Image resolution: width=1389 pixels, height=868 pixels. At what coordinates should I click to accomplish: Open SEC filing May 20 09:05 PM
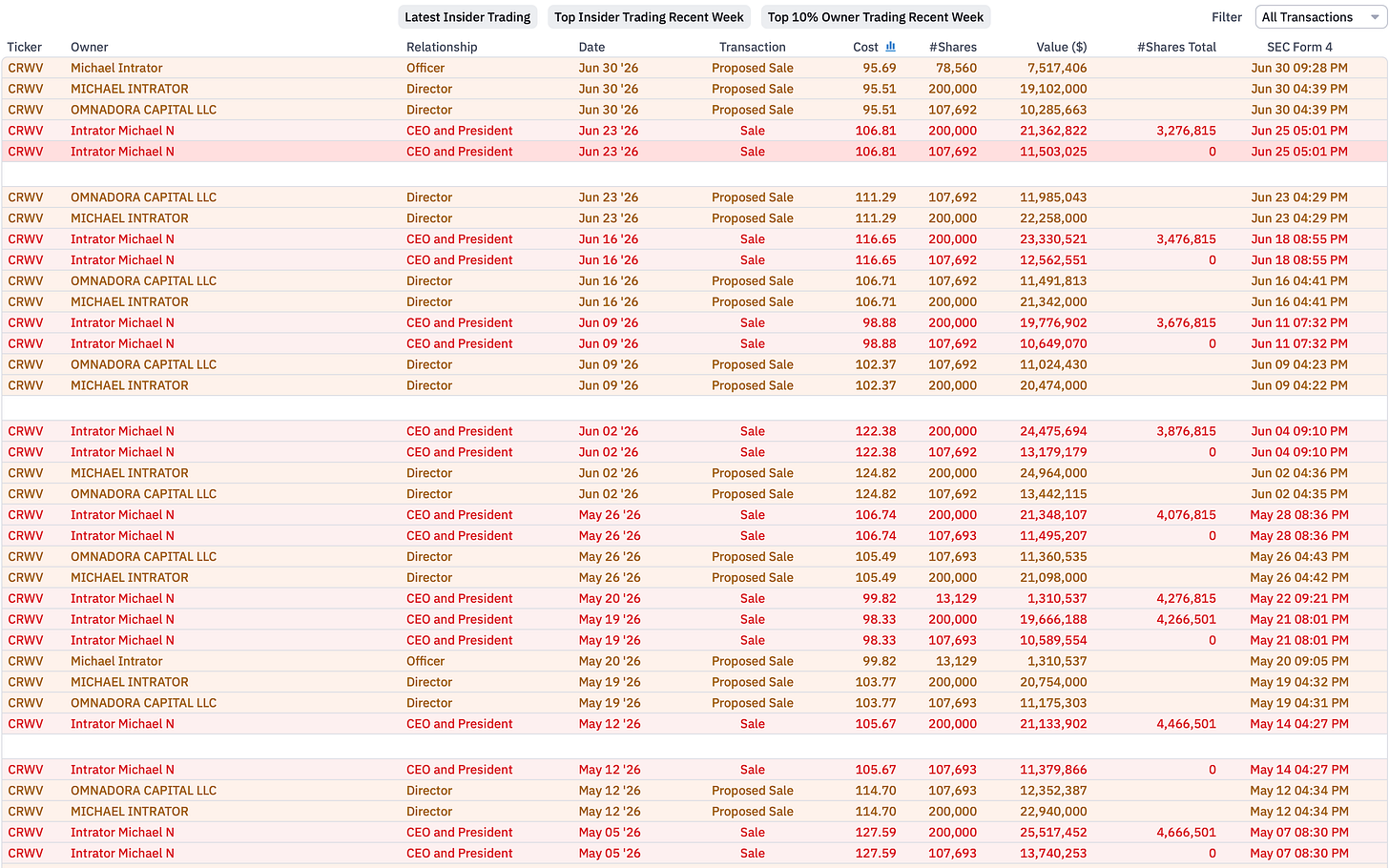(1299, 661)
